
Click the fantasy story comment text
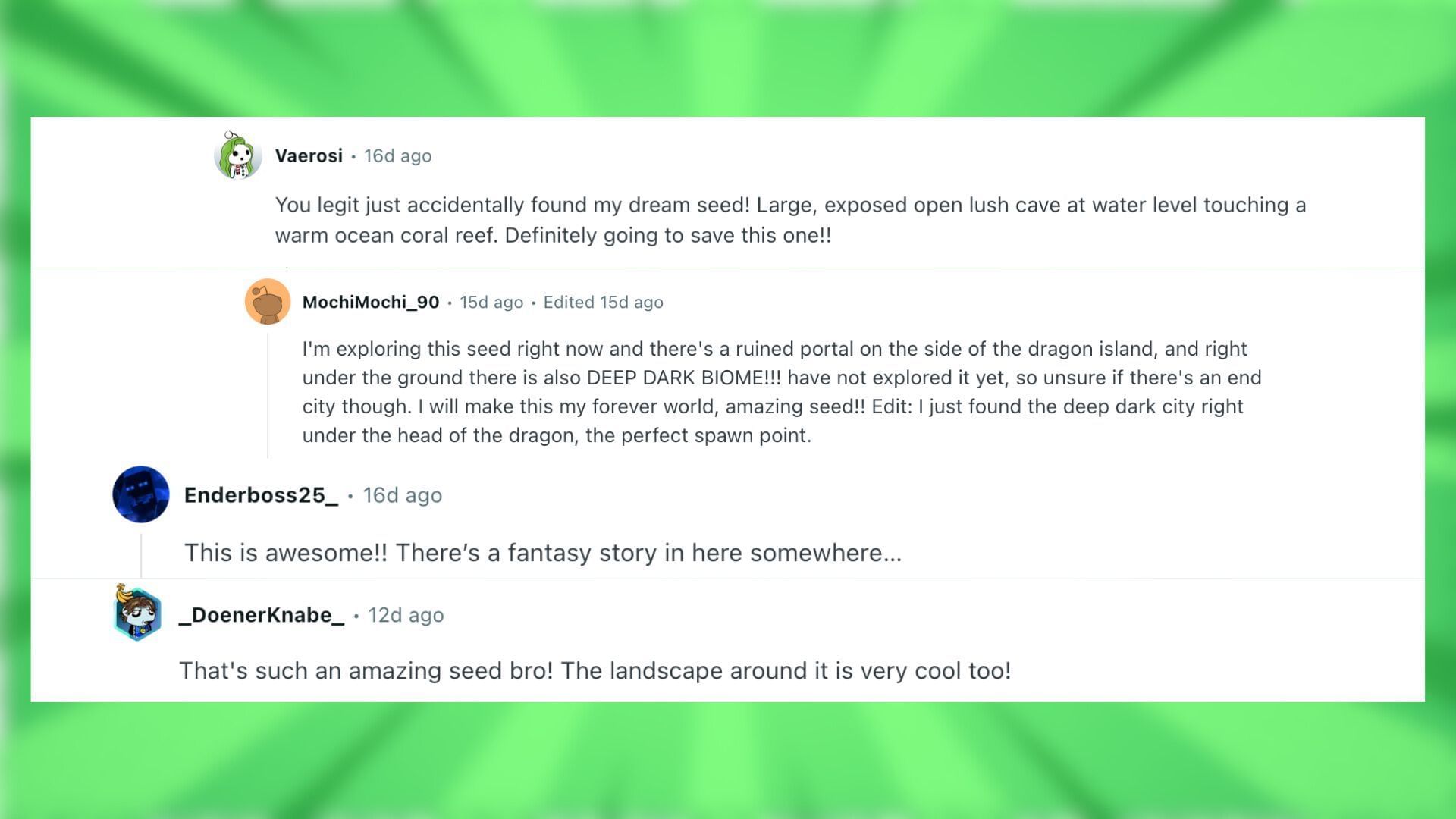point(543,553)
